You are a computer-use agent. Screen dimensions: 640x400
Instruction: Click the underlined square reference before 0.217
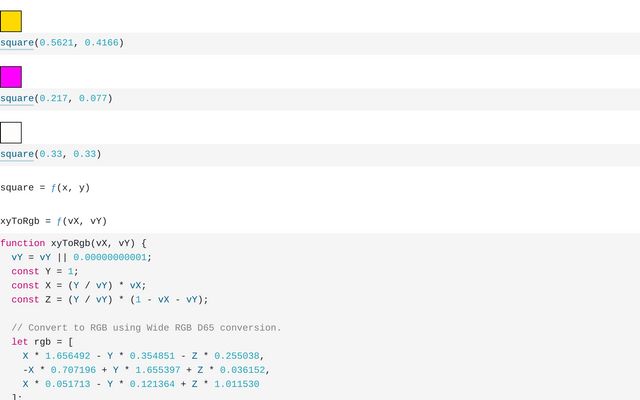(x=17, y=99)
